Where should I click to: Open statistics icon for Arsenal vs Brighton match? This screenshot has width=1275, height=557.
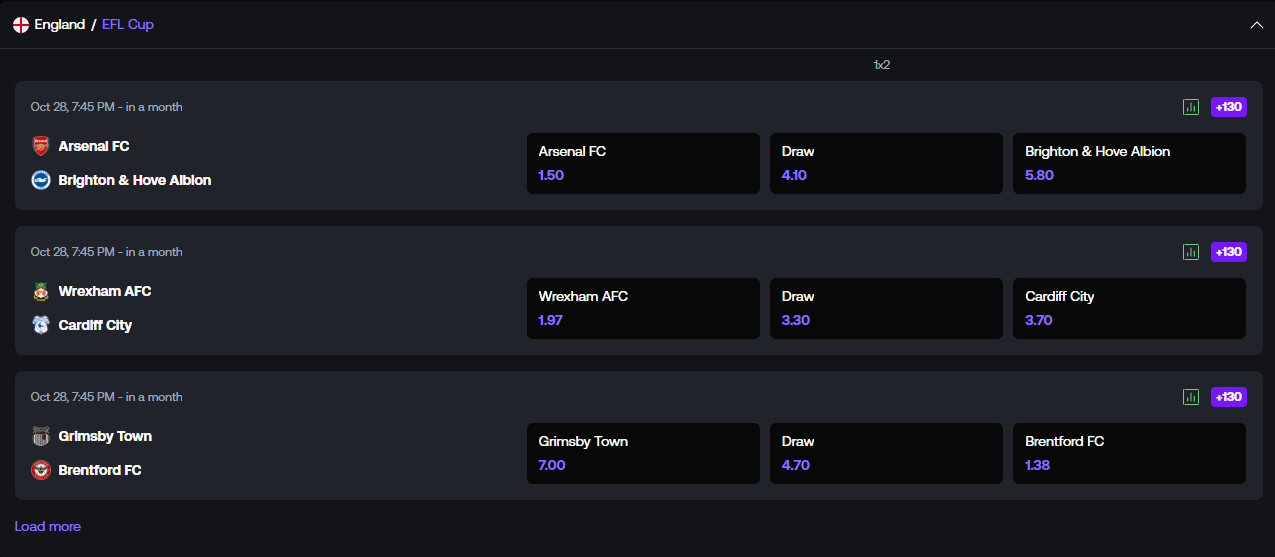pyautogui.click(x=1190, y=107)
